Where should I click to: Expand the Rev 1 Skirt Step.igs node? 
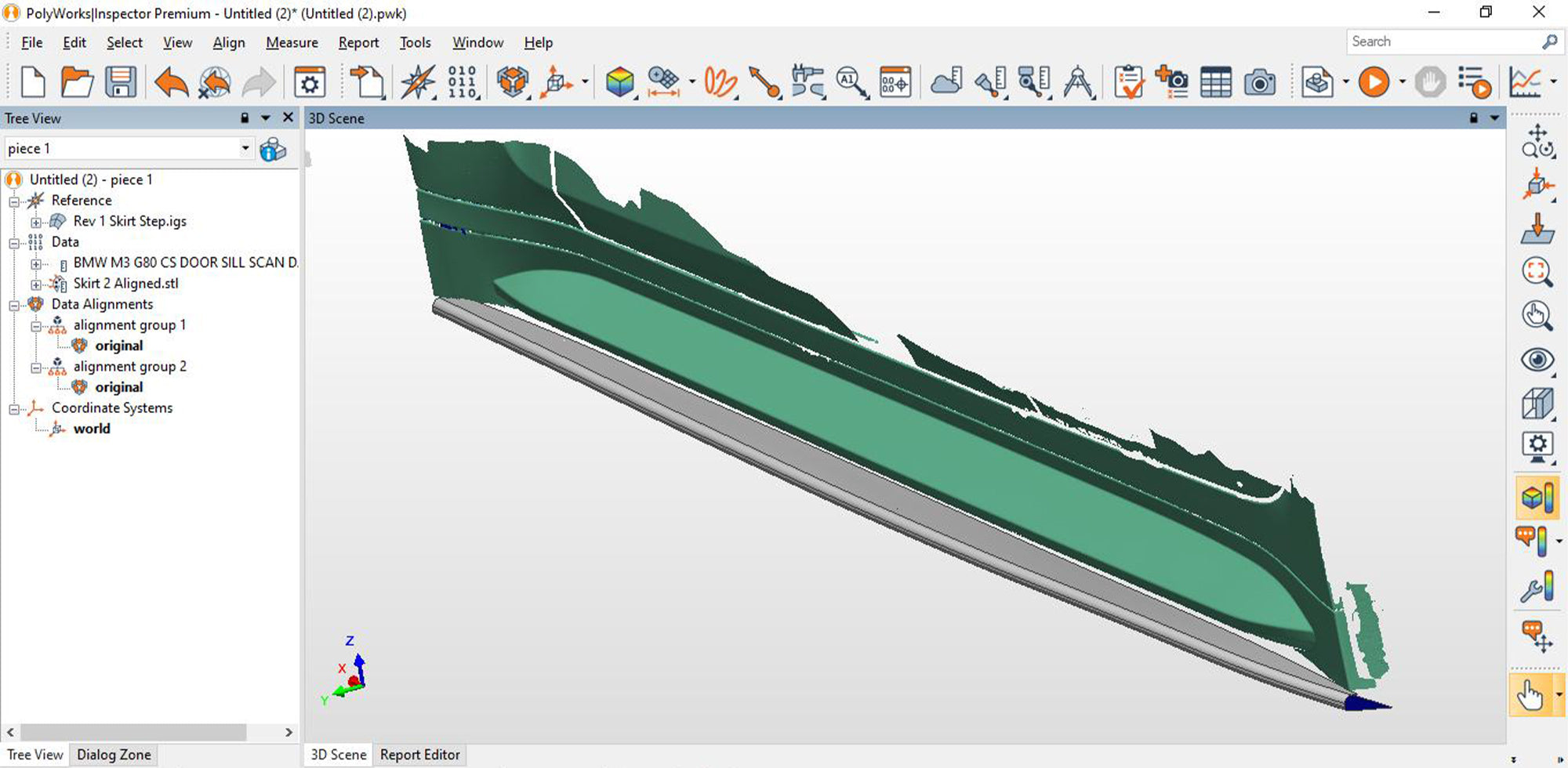point(36,223)
